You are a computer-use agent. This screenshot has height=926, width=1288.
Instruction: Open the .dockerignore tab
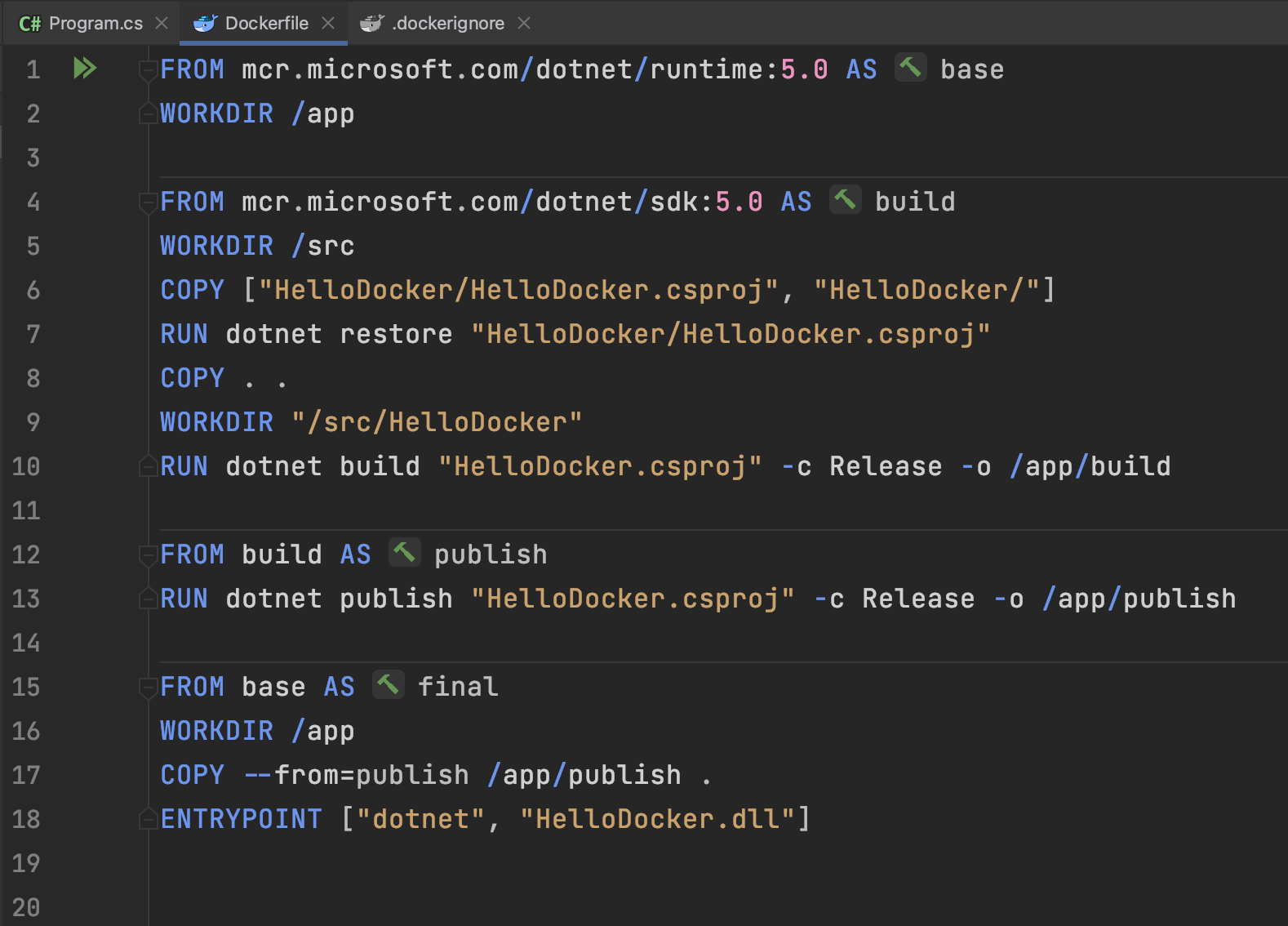pyautogui.click(x=447, y=24)
